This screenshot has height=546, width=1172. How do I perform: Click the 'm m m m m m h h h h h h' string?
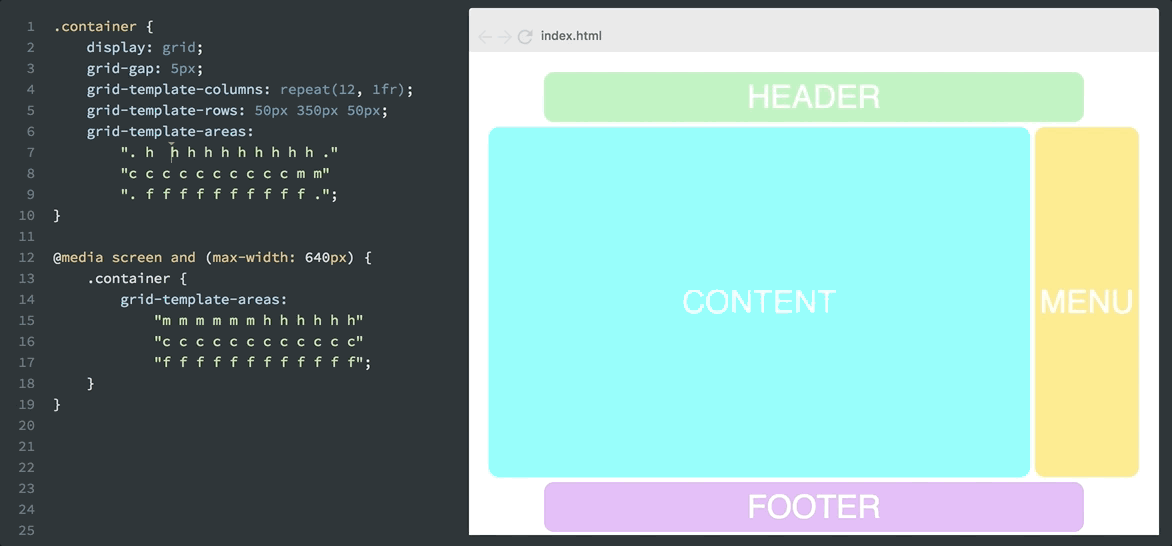pyautogui.click(x=259, y=320)
